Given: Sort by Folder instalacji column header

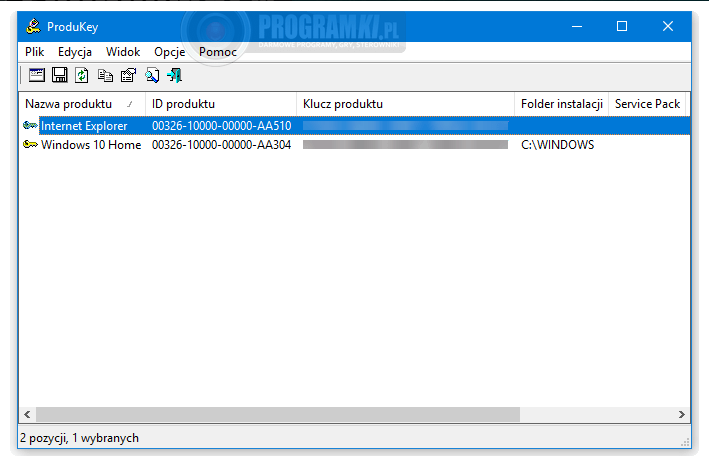Looking at the screenshot, I should click(562, 104).
